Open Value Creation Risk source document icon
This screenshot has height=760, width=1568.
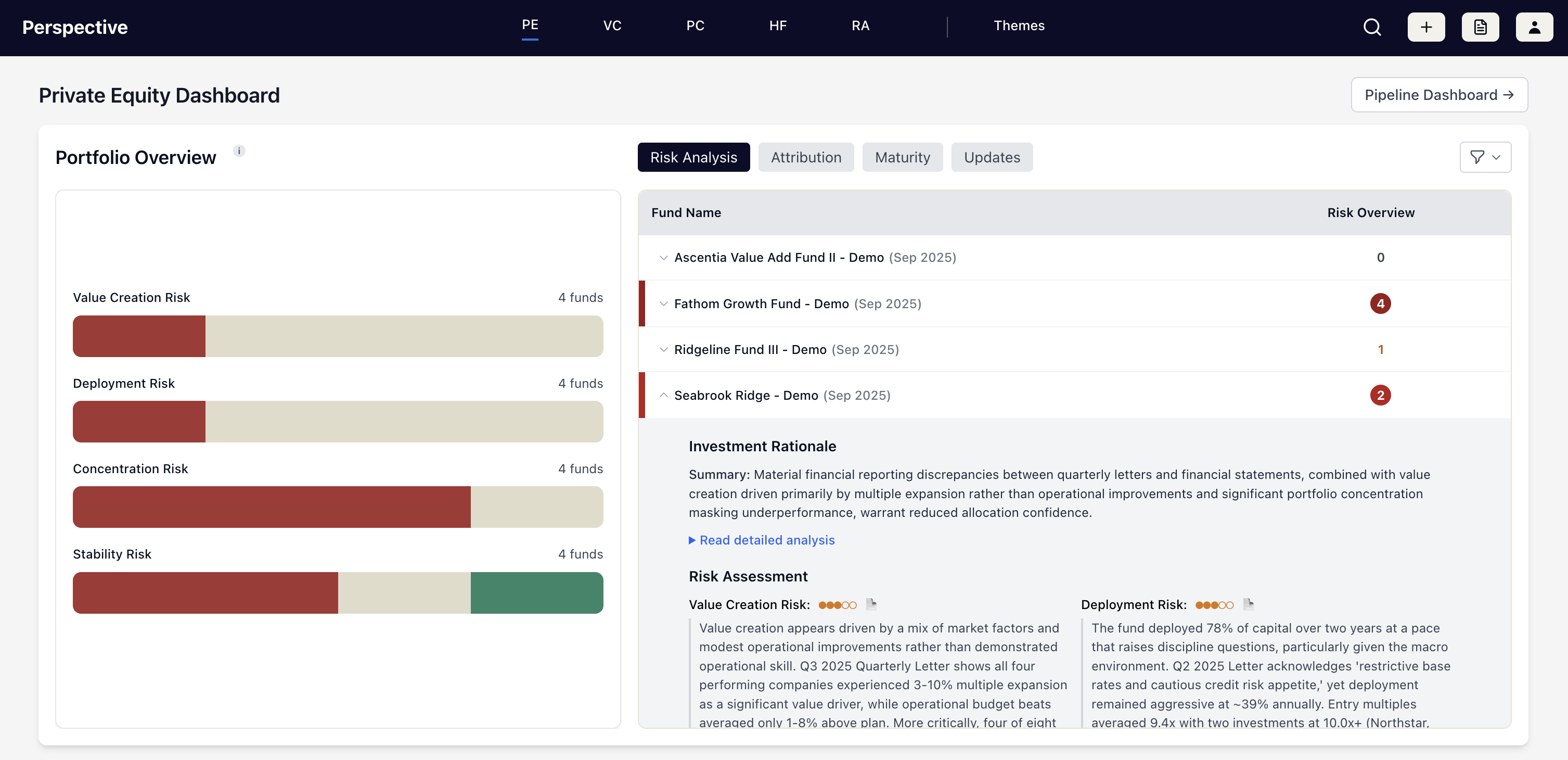point(871,604)
